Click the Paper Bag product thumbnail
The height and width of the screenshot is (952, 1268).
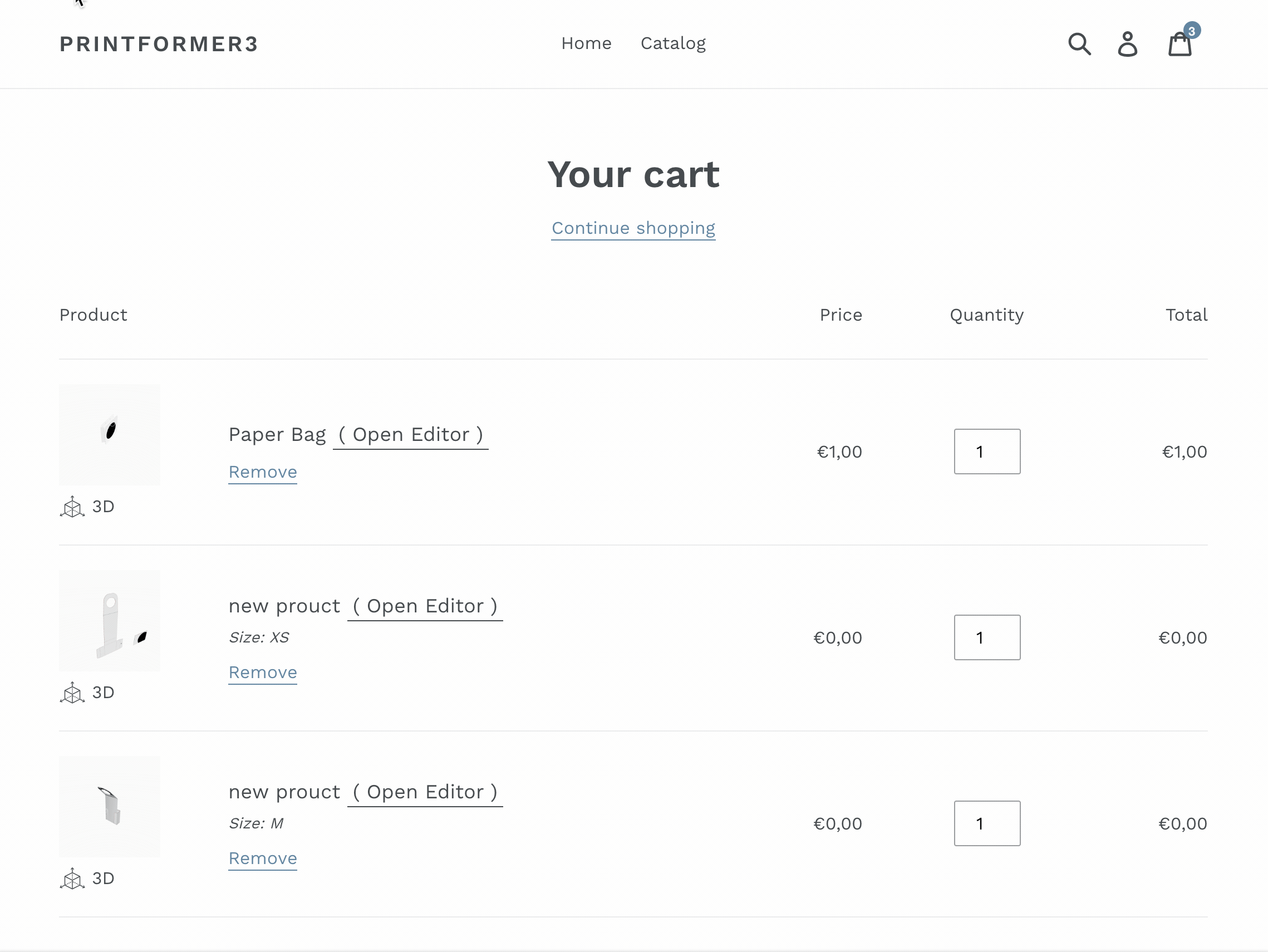(110, 435)
